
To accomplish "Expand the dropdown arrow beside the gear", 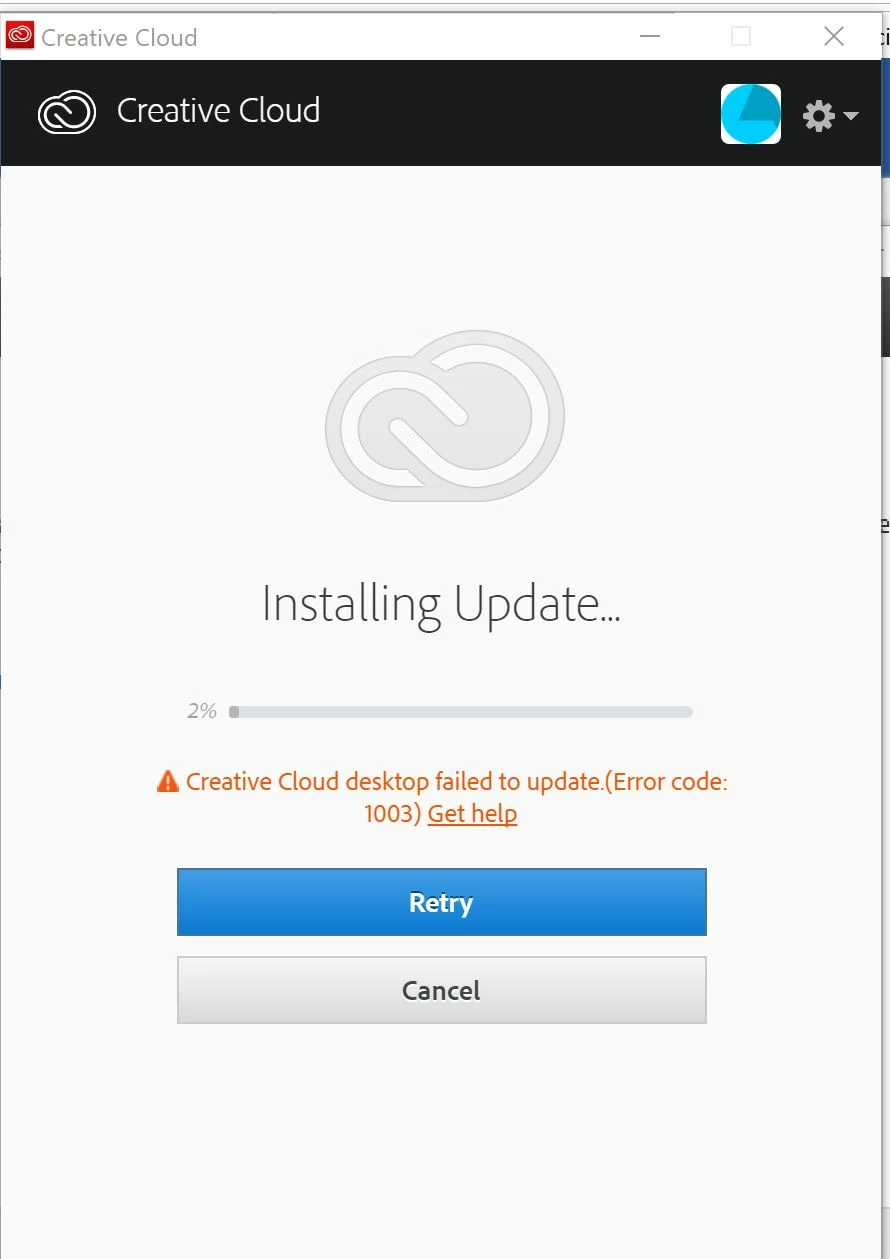I will (x=851, y=116).
